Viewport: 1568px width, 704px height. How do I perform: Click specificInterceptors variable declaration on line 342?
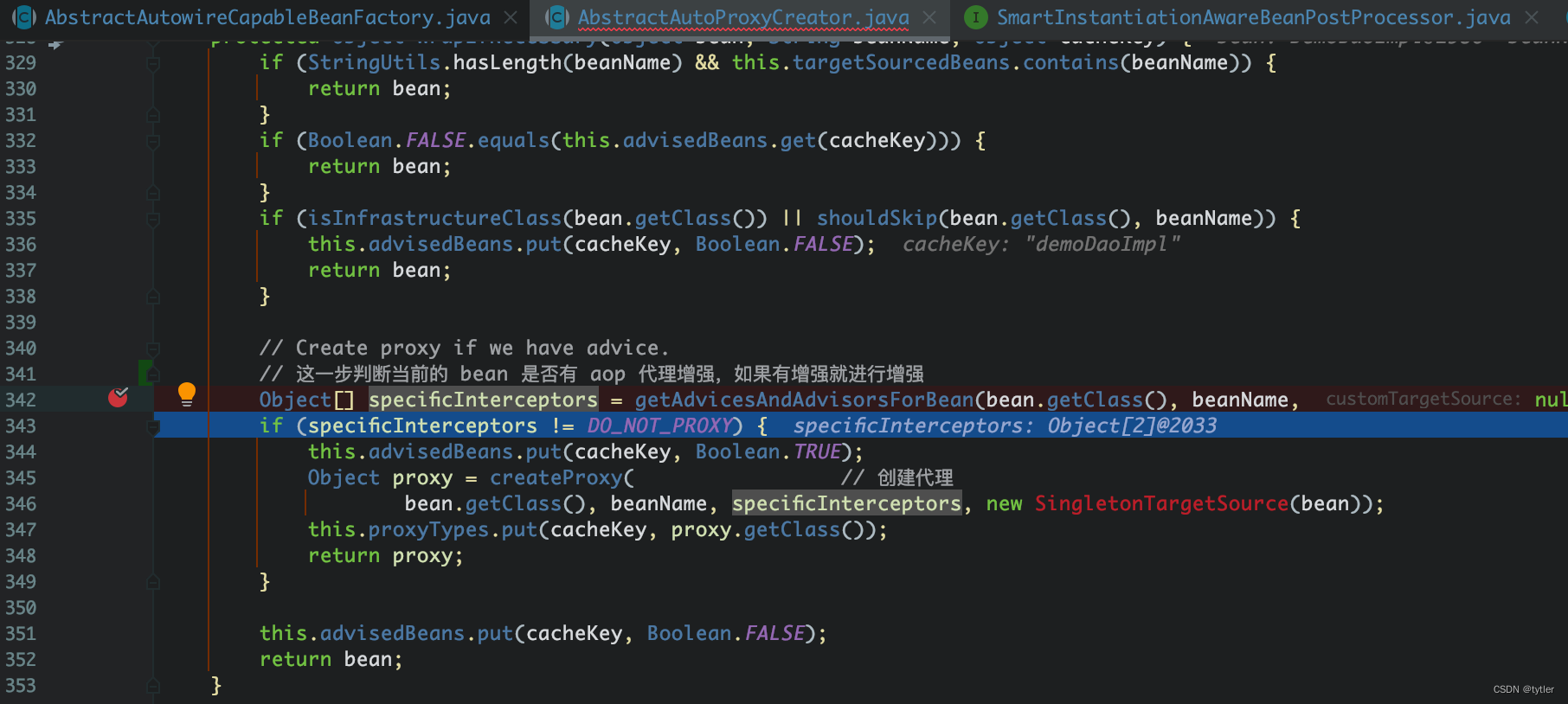coord(483,400)
